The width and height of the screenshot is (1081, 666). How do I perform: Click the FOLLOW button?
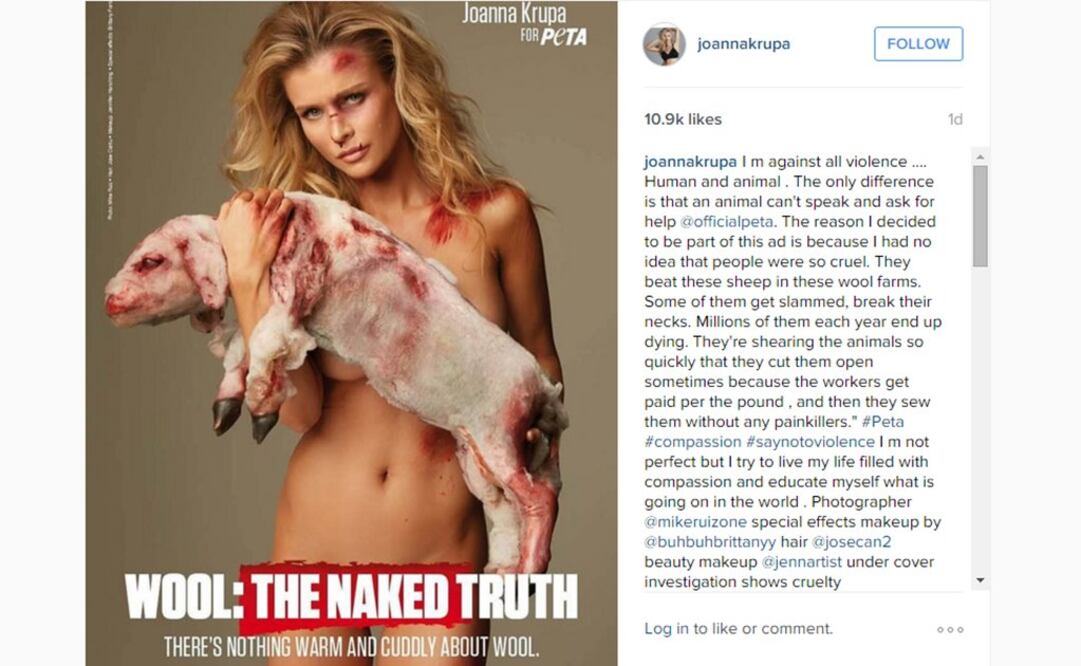tap(918, 44)
